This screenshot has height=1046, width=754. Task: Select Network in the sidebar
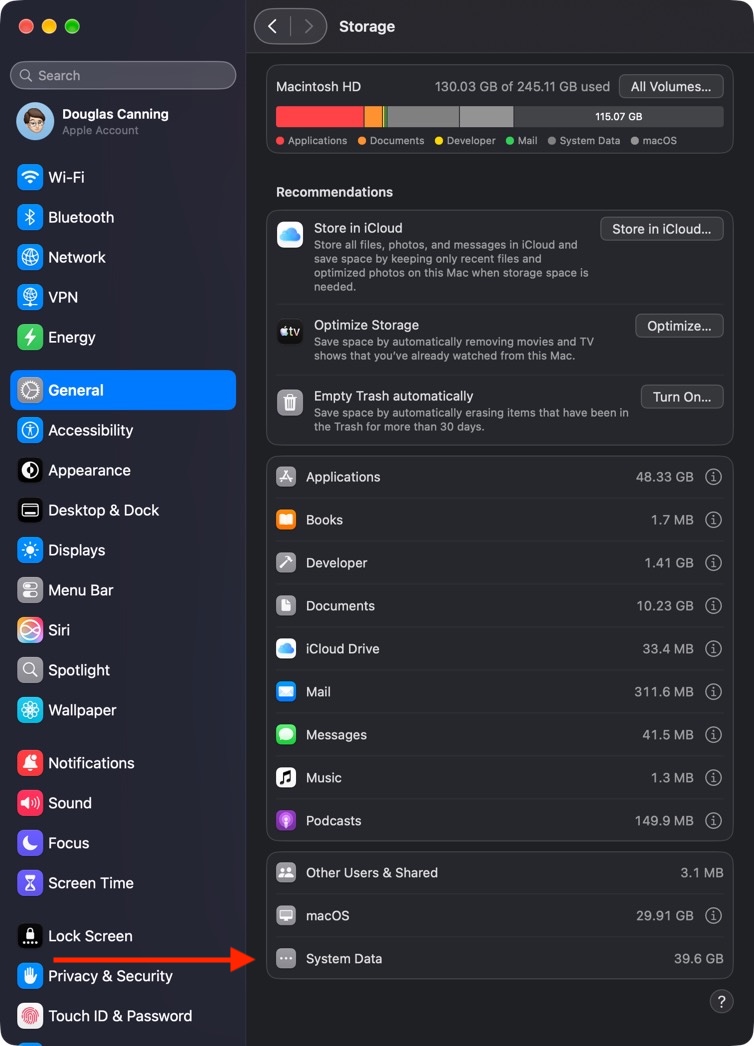pyautogui.click(x=123, y=257)
